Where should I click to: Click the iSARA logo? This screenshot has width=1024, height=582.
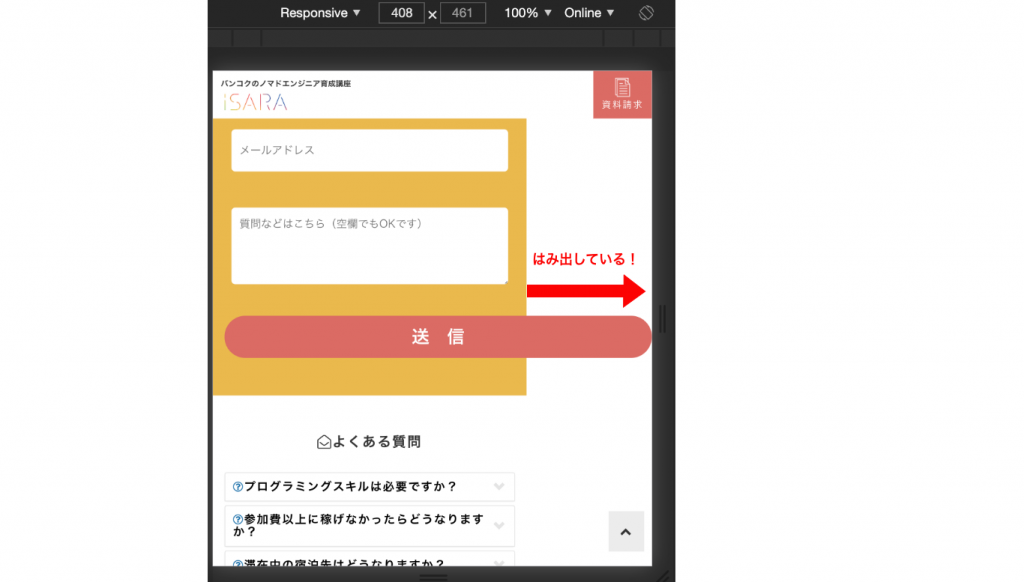pos(254,102)
